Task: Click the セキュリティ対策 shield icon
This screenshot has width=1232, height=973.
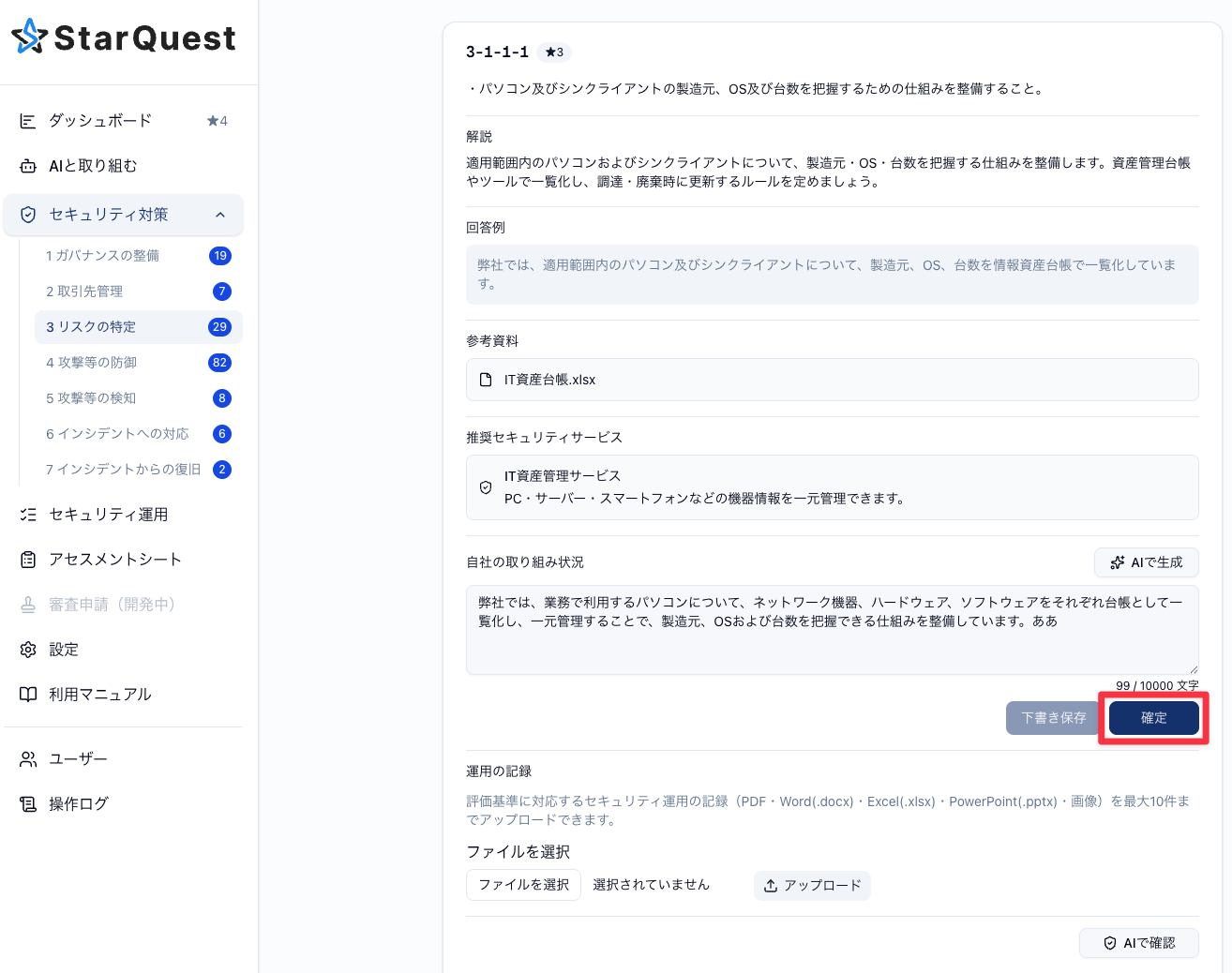Action: coord(28,215)
